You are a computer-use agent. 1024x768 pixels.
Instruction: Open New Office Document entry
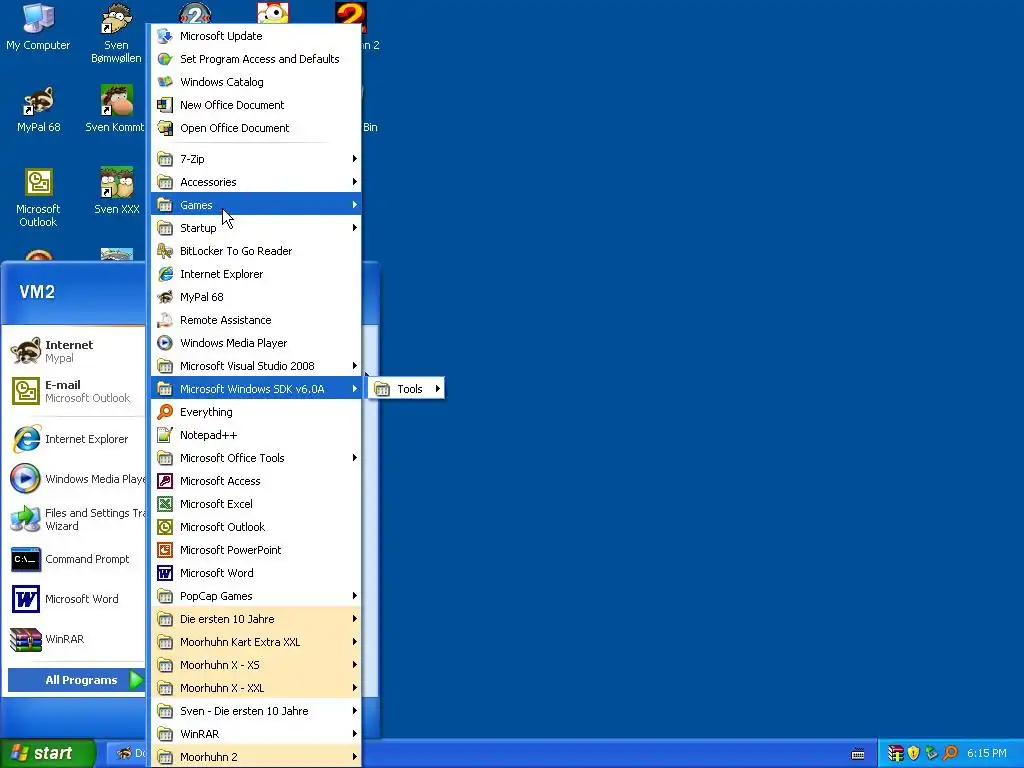(256, 105)
